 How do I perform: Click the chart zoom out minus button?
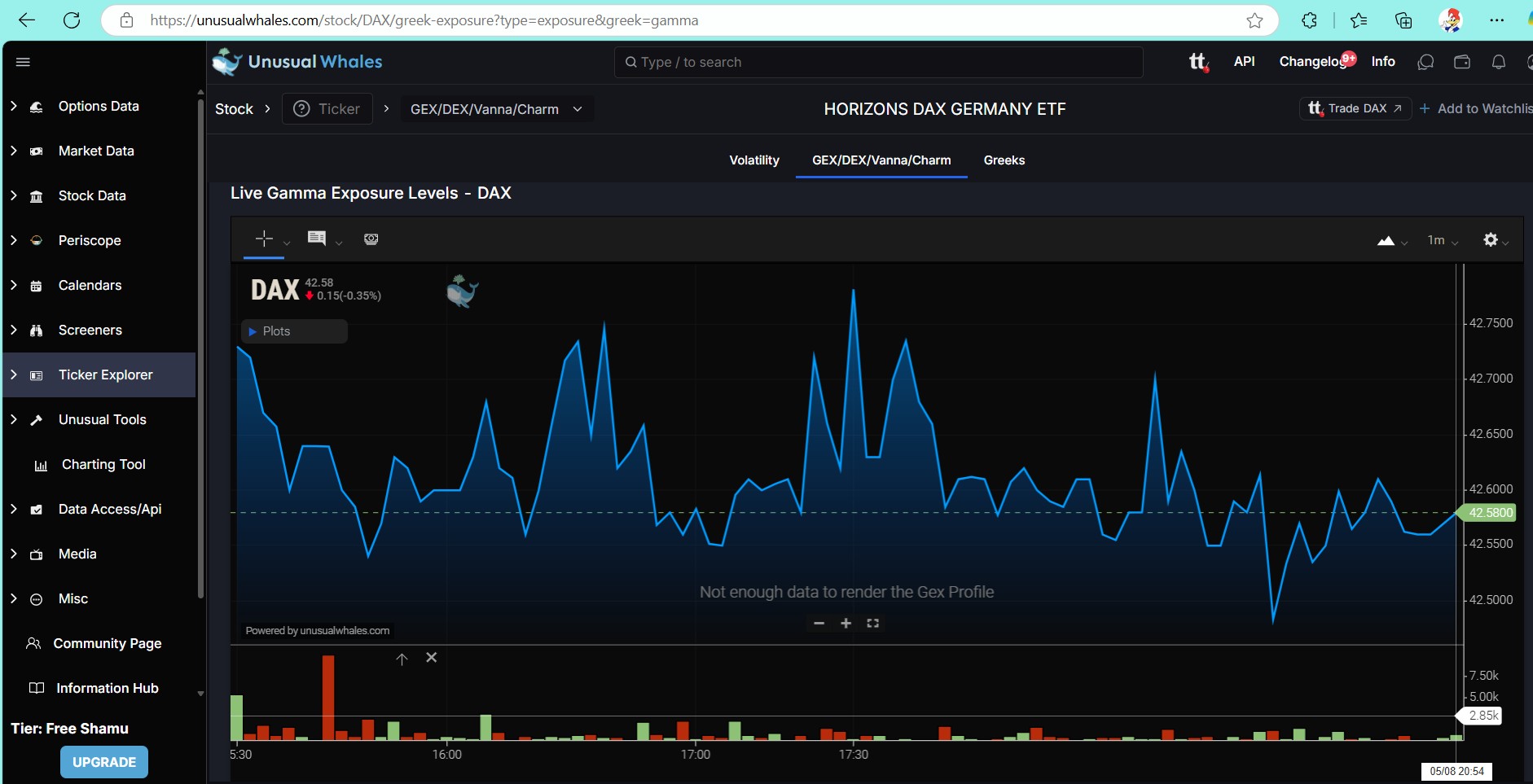[x=819, y=624]
